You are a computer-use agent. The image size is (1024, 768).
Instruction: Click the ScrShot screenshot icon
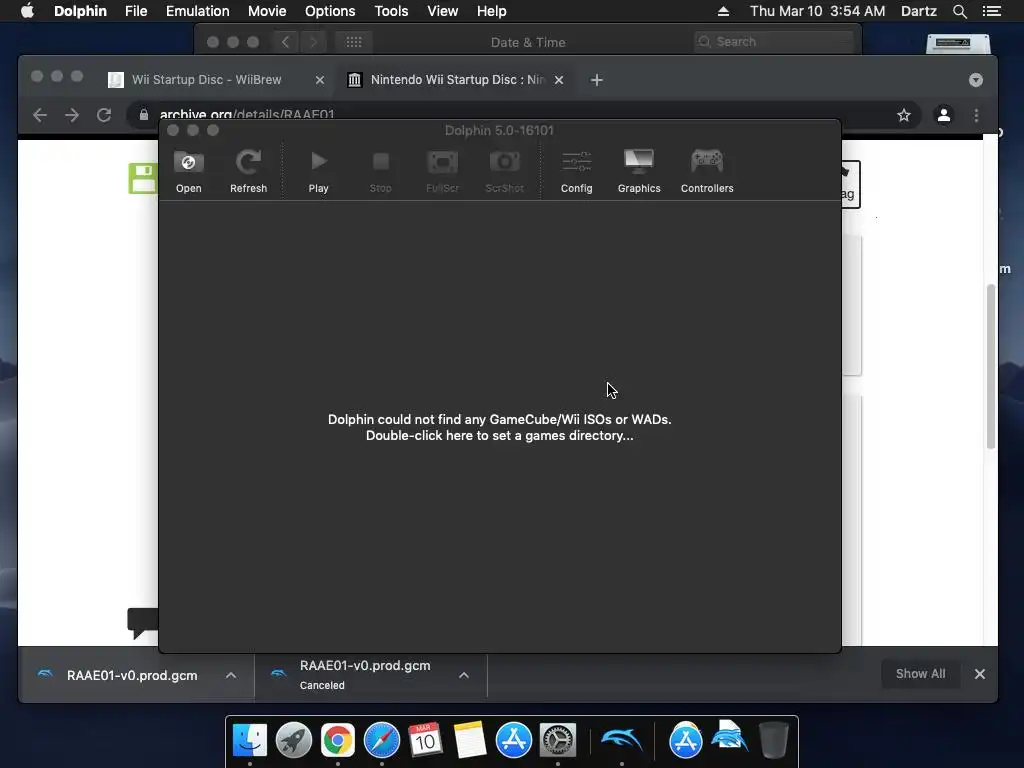click(504, 172)
